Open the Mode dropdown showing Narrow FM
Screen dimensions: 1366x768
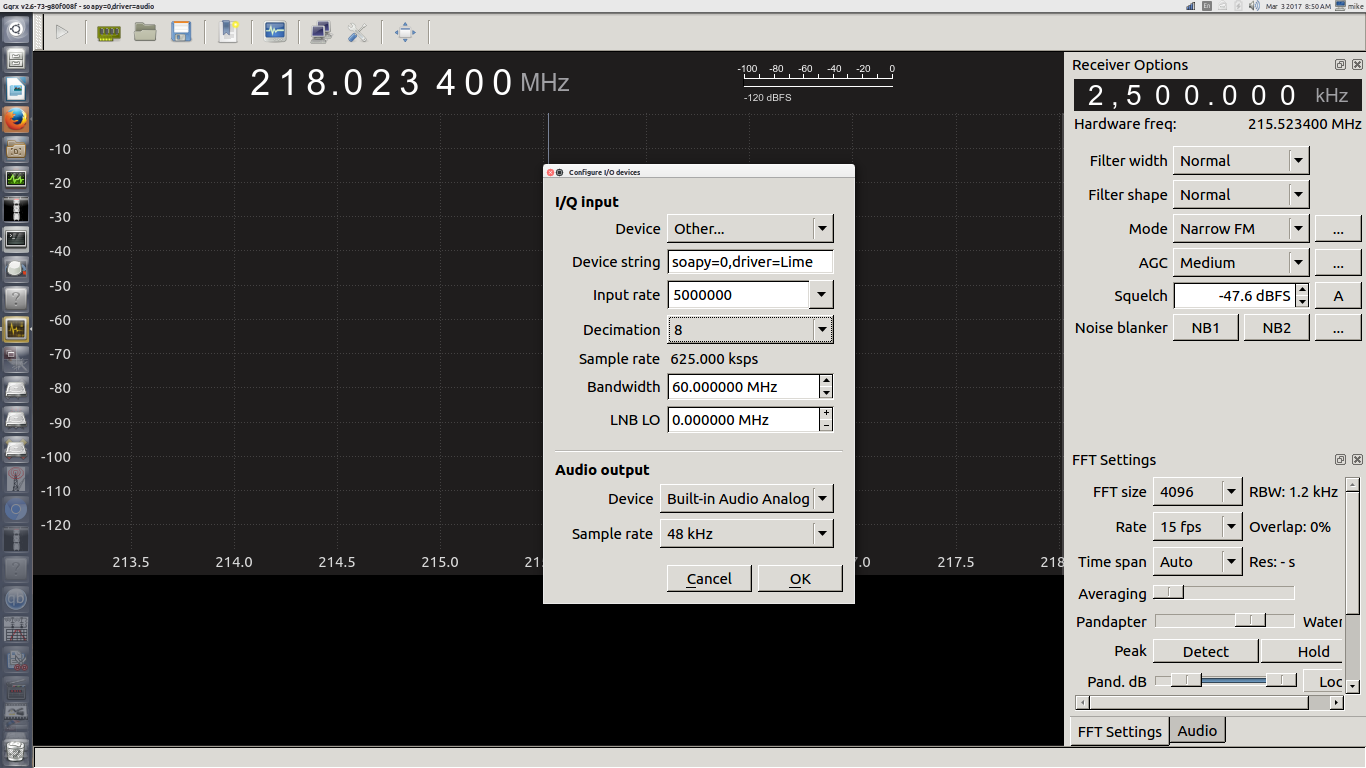1241,228
